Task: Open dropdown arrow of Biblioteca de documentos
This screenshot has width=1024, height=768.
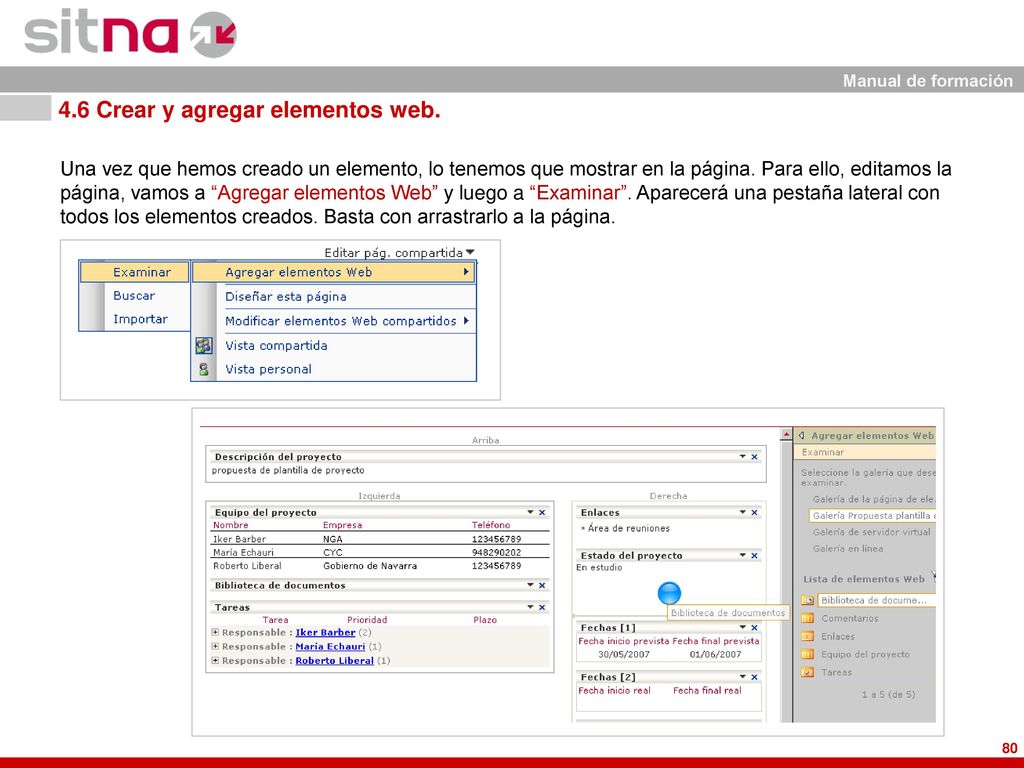Action: 530,585
